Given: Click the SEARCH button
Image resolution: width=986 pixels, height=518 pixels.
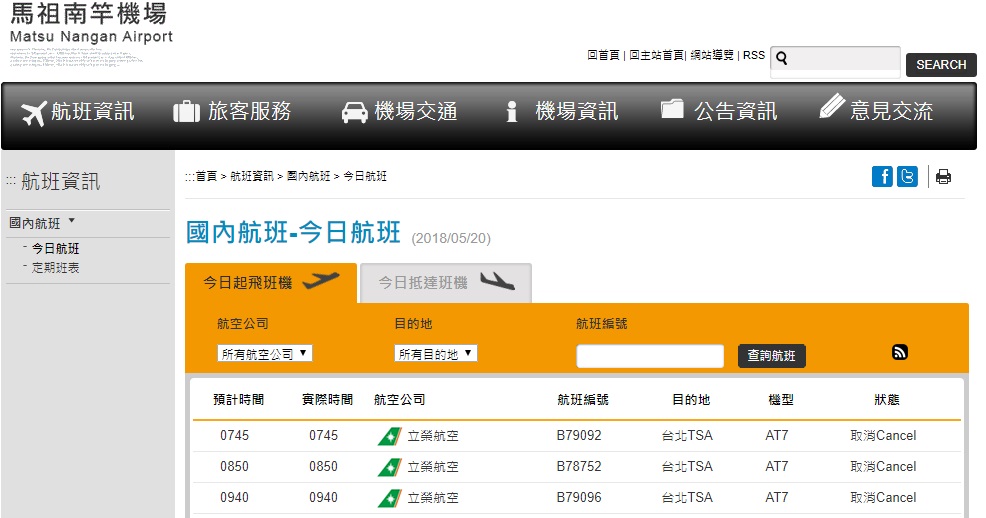Looking at the screenshot, I should (x=941, y=65).
